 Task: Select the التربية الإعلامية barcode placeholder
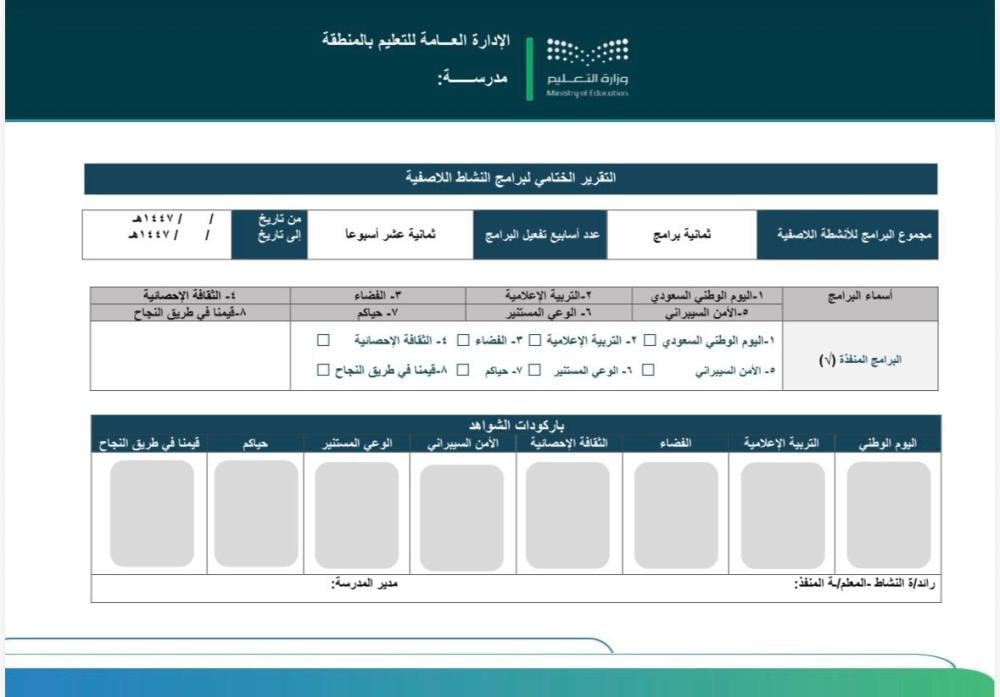(x=782, y=515)
